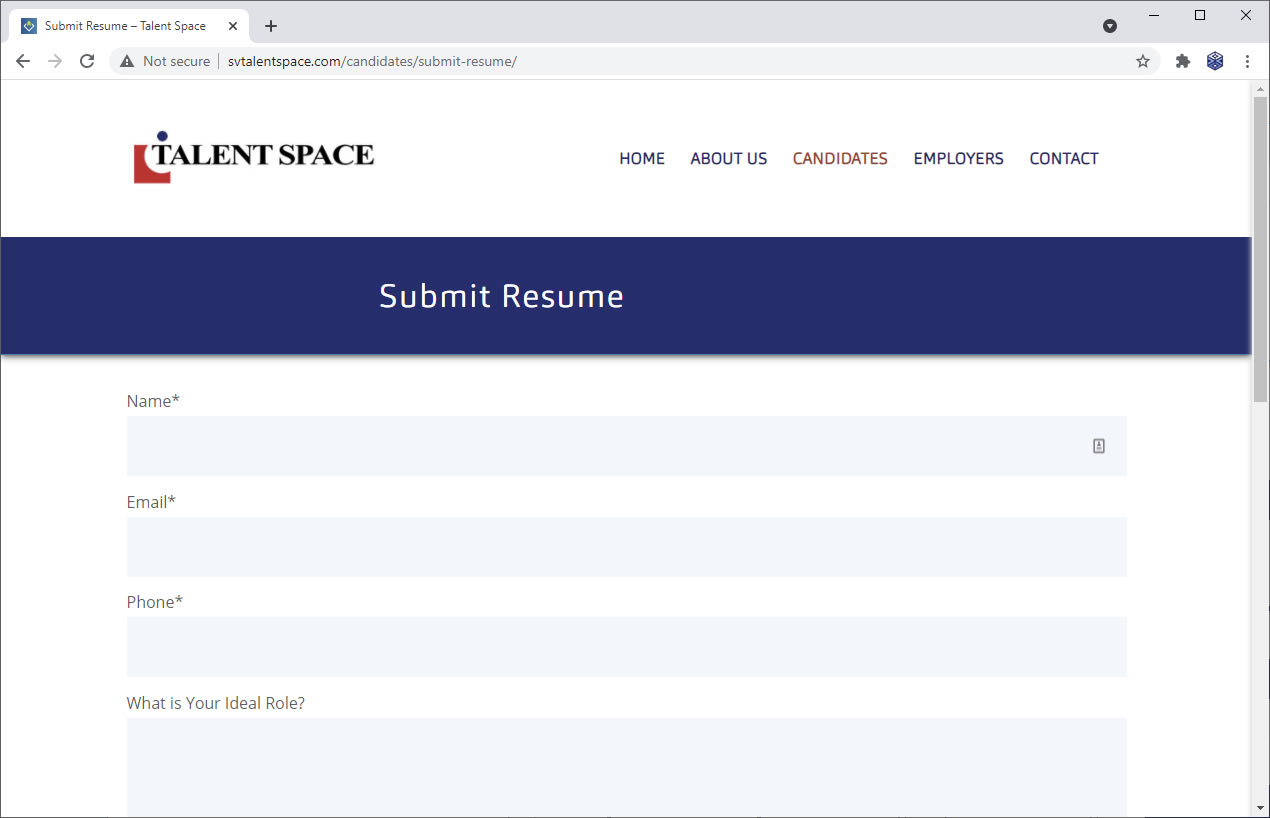Click the Not secure warning icon

[x=127, y=61]
